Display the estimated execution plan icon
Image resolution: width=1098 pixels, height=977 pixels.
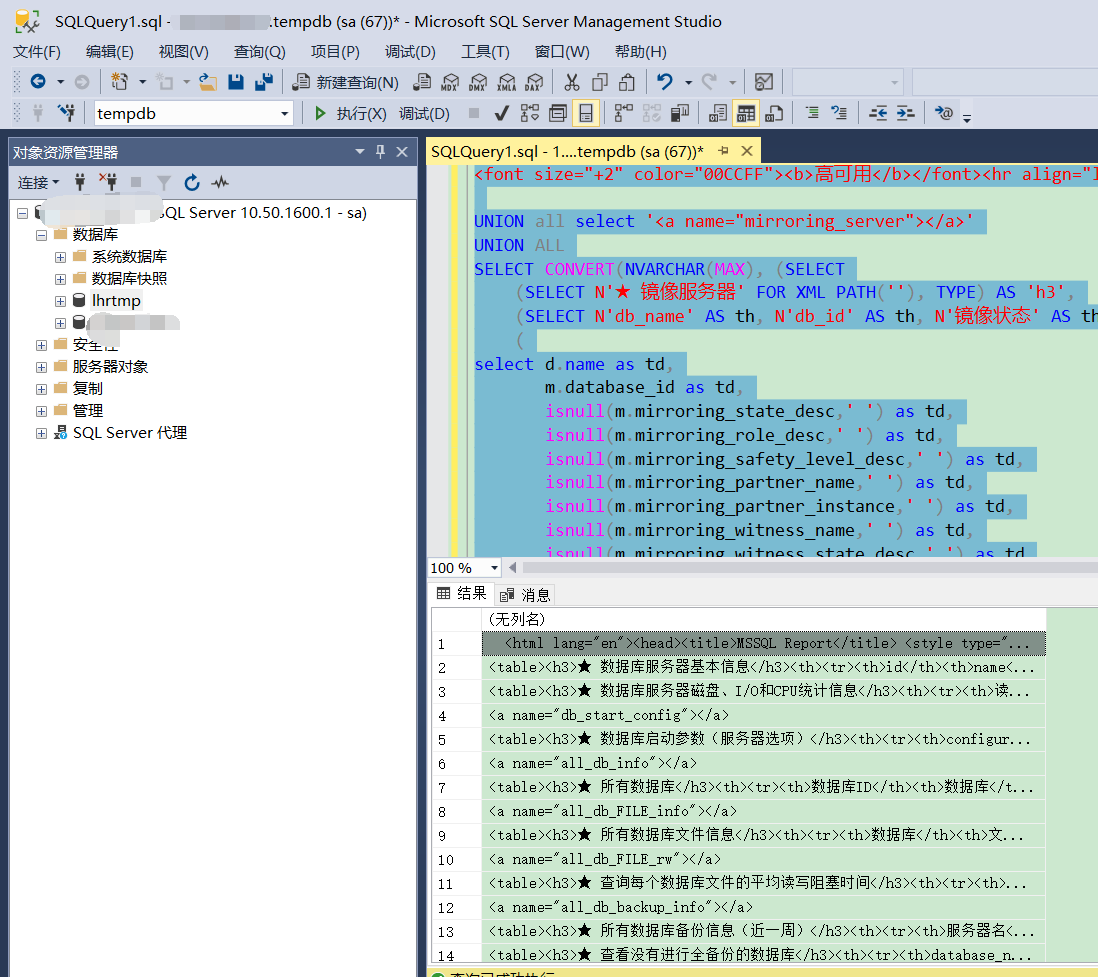tap(531, 113)
